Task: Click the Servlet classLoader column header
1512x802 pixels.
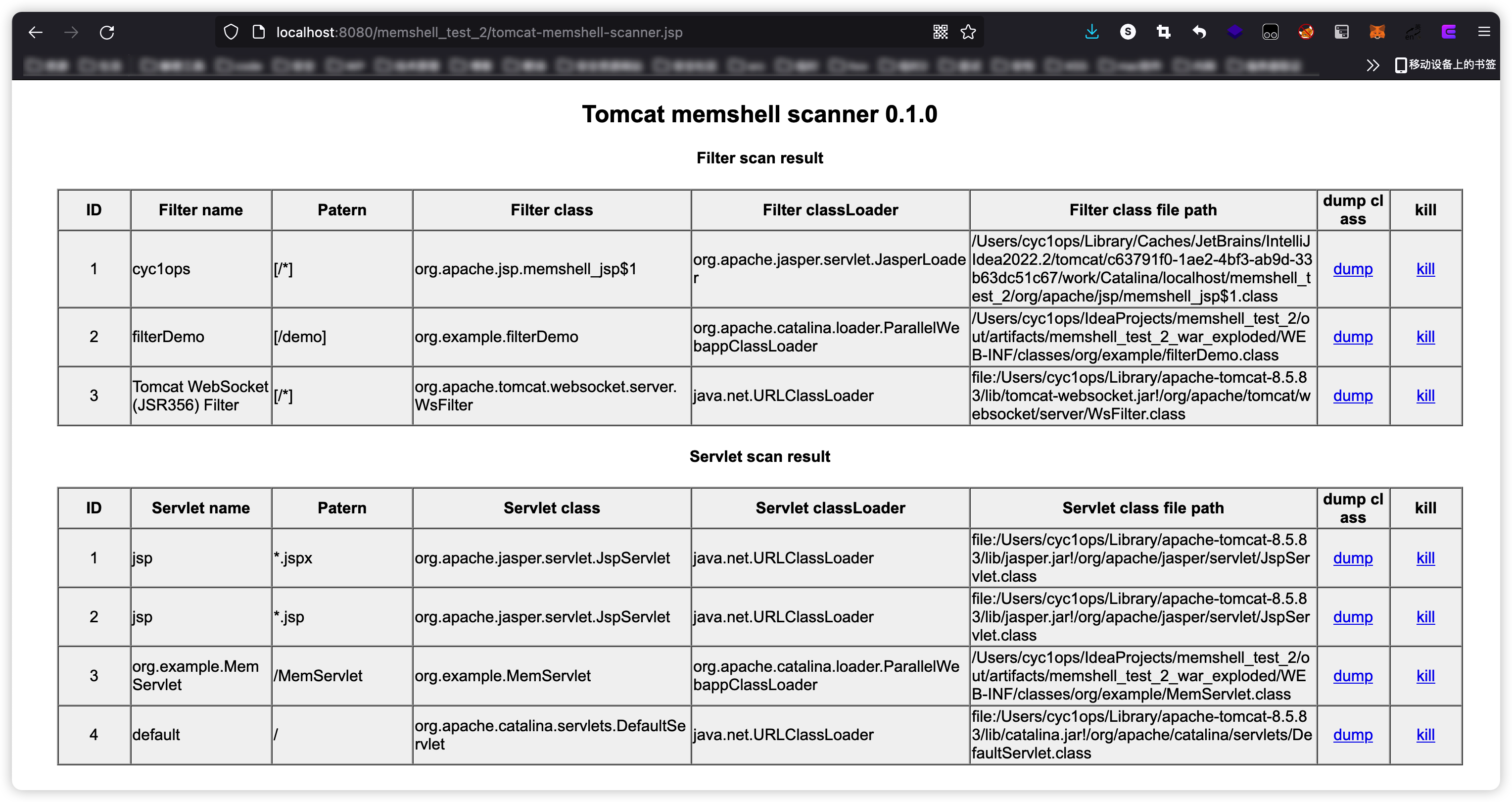Action: [x=830, y=508]
